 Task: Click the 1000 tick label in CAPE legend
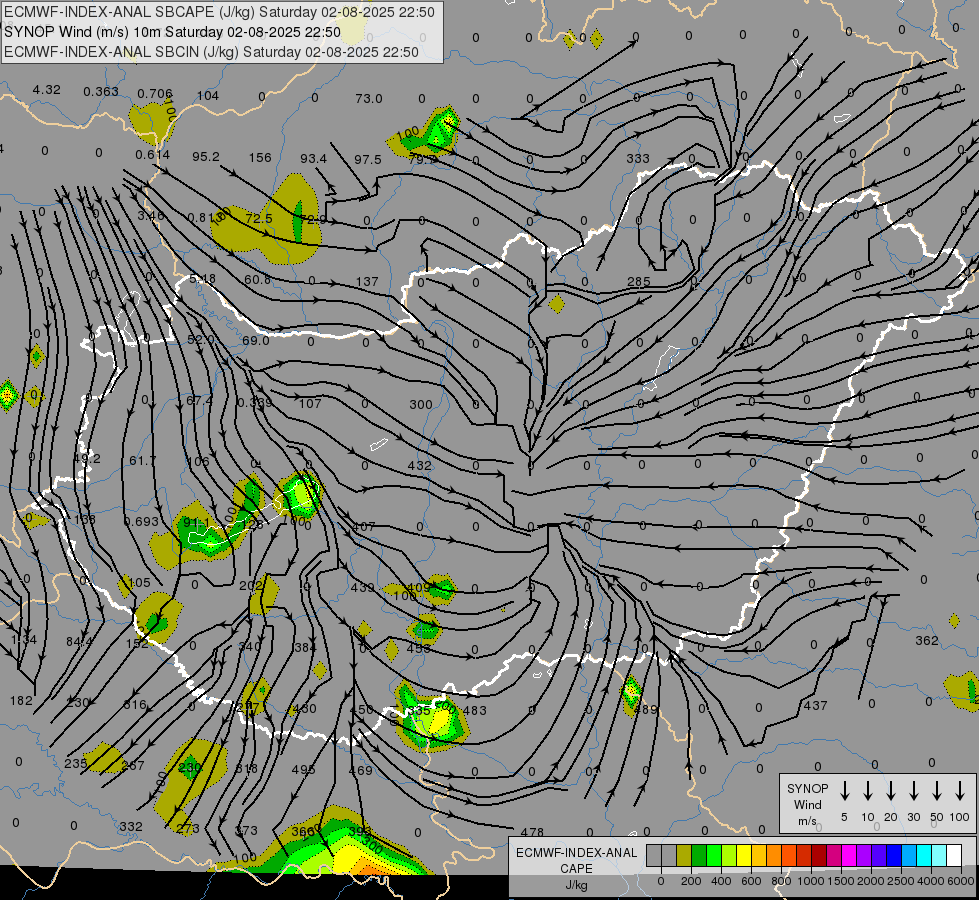tap(811, 881)
